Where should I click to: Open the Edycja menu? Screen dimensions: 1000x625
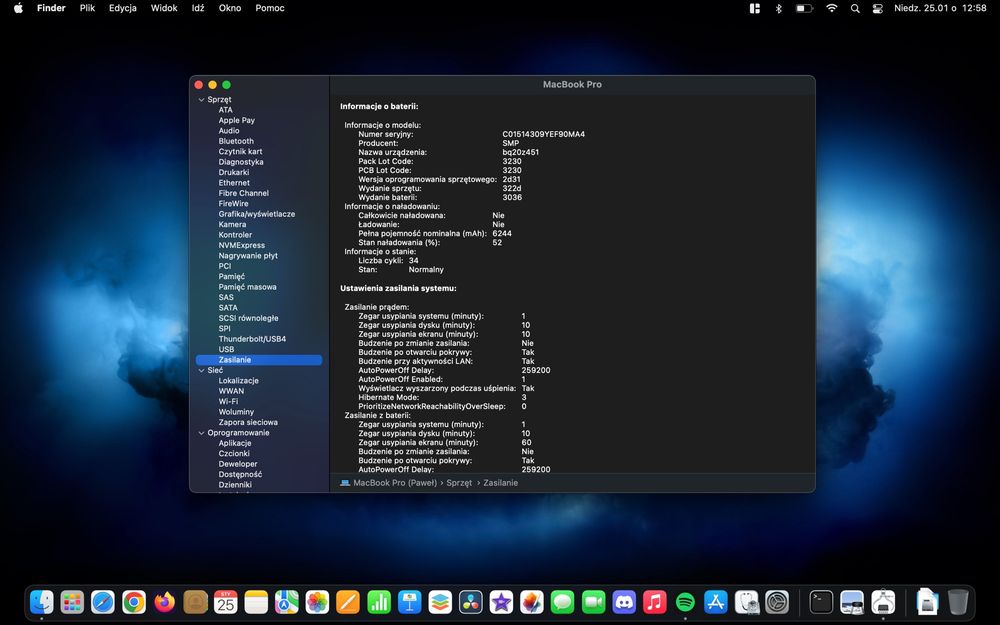(122, 8)
